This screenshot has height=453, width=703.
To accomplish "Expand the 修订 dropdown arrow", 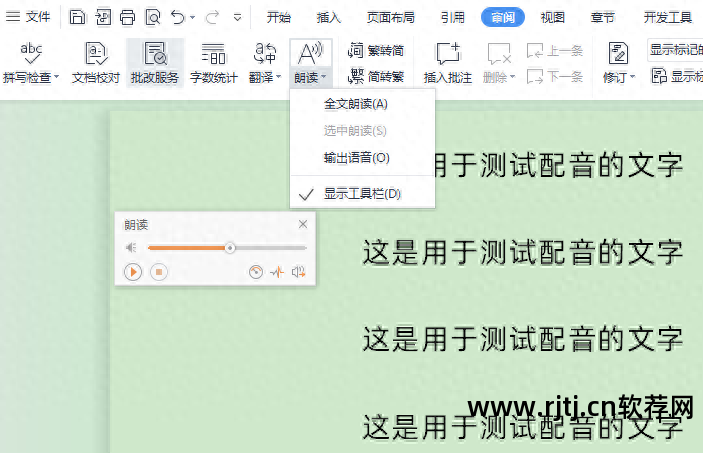I will point(633,77).
